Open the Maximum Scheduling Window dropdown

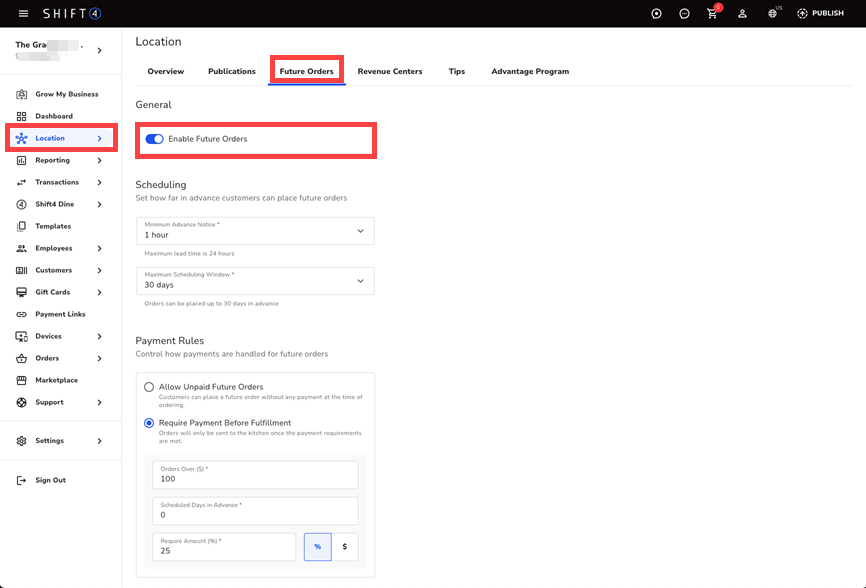click(255, 281)
